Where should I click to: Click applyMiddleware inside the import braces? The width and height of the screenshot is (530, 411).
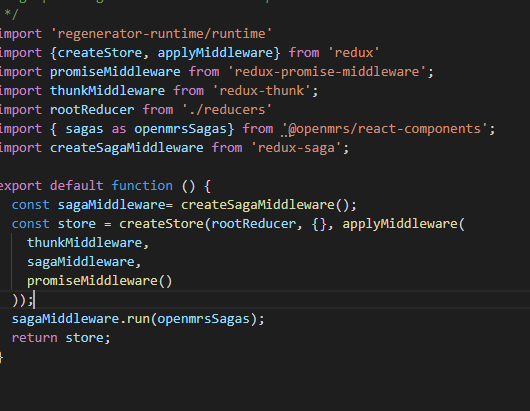215,53
